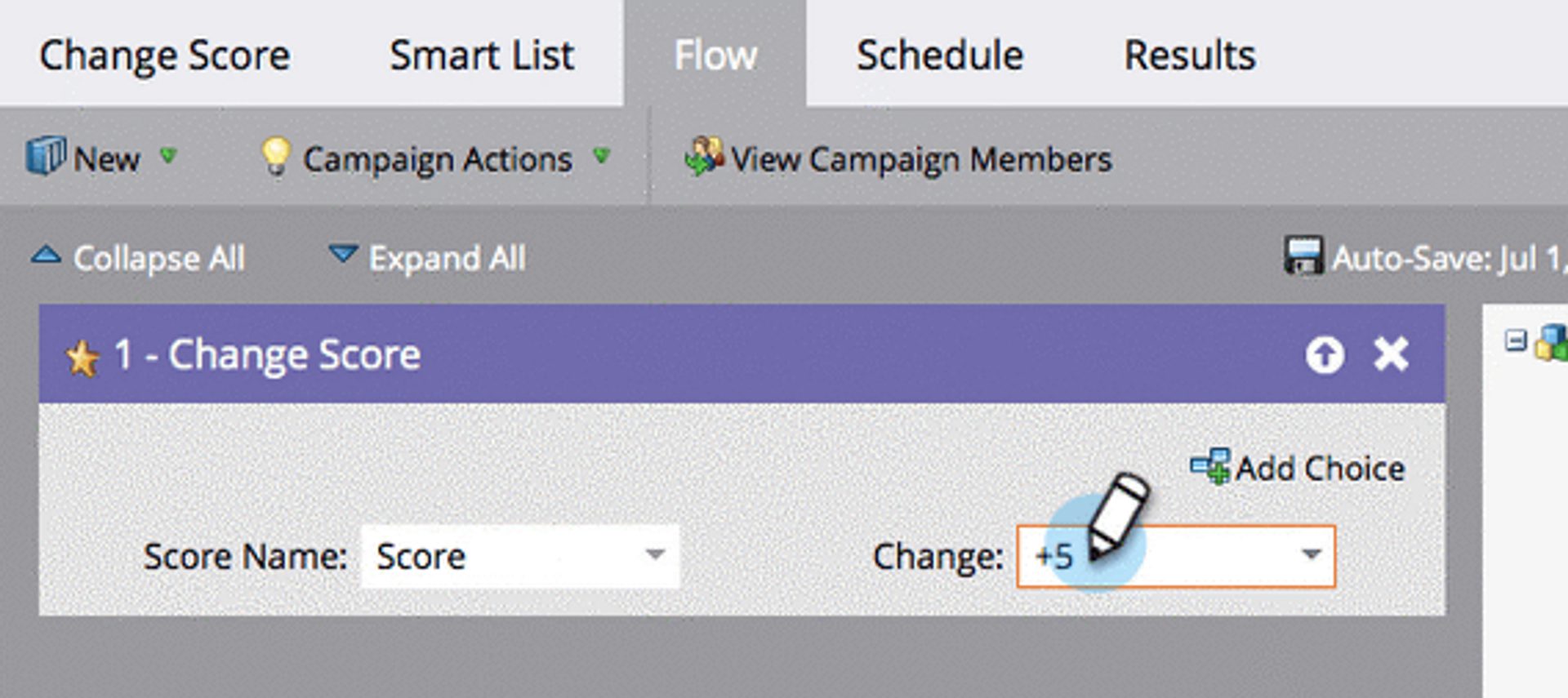The width and height of the screenshot is (1568, 698).
Task: Open the Campaign Actions dropdown arrow
Action: coord(602,155)
